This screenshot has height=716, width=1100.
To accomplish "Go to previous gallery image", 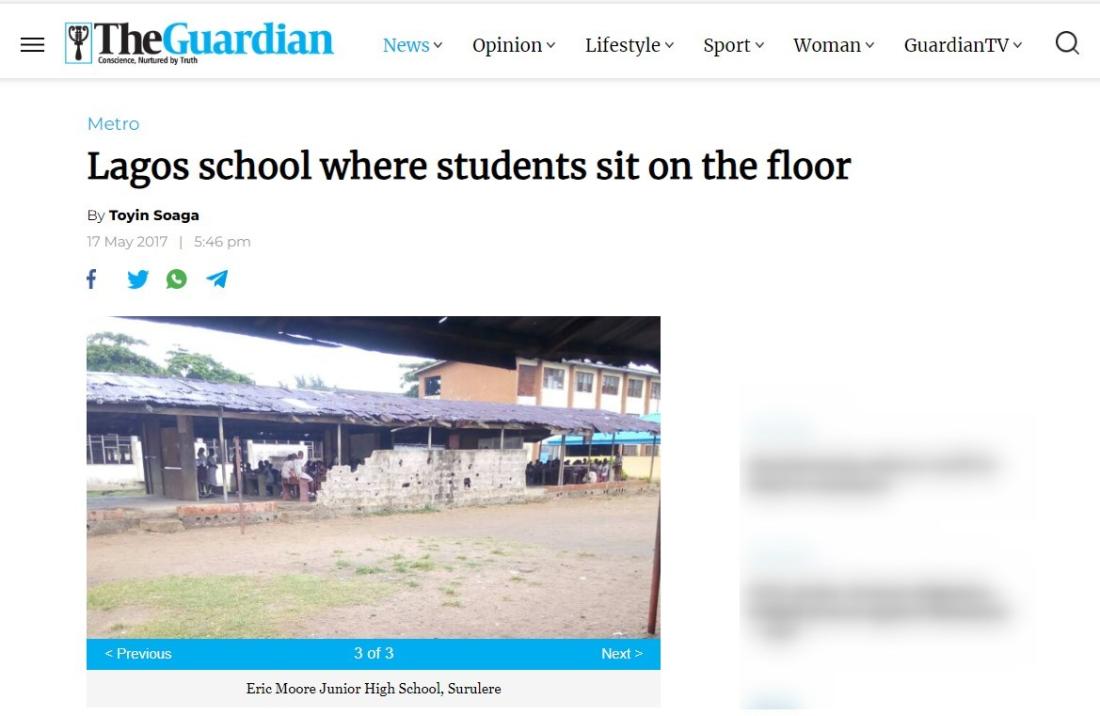I will tap(138, 654).
